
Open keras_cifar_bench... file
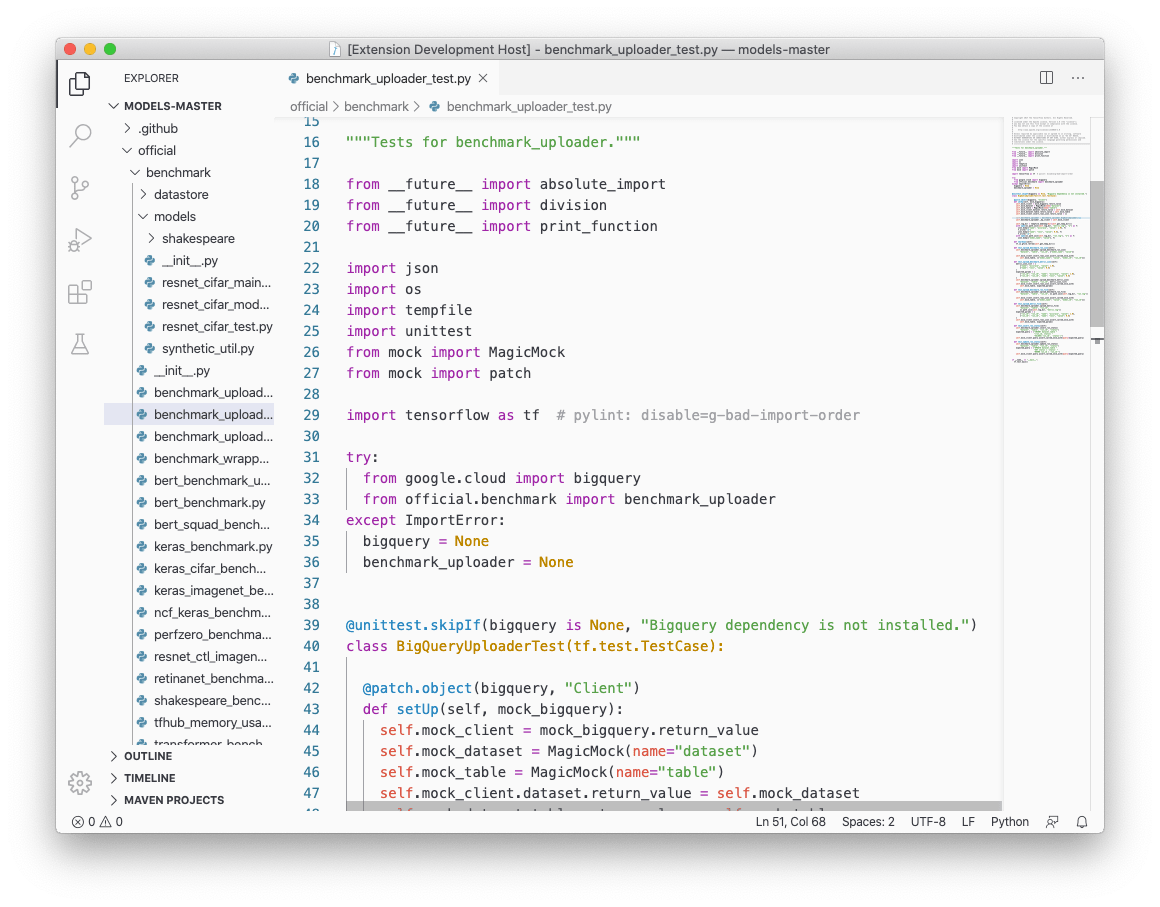pyautogui.click(x=189, y=568)
